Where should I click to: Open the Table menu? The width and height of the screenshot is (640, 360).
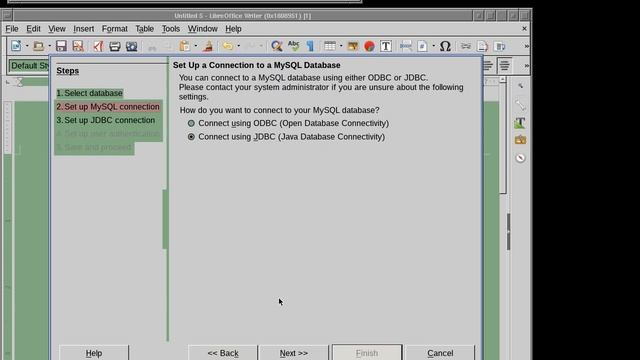pos(144,29)
